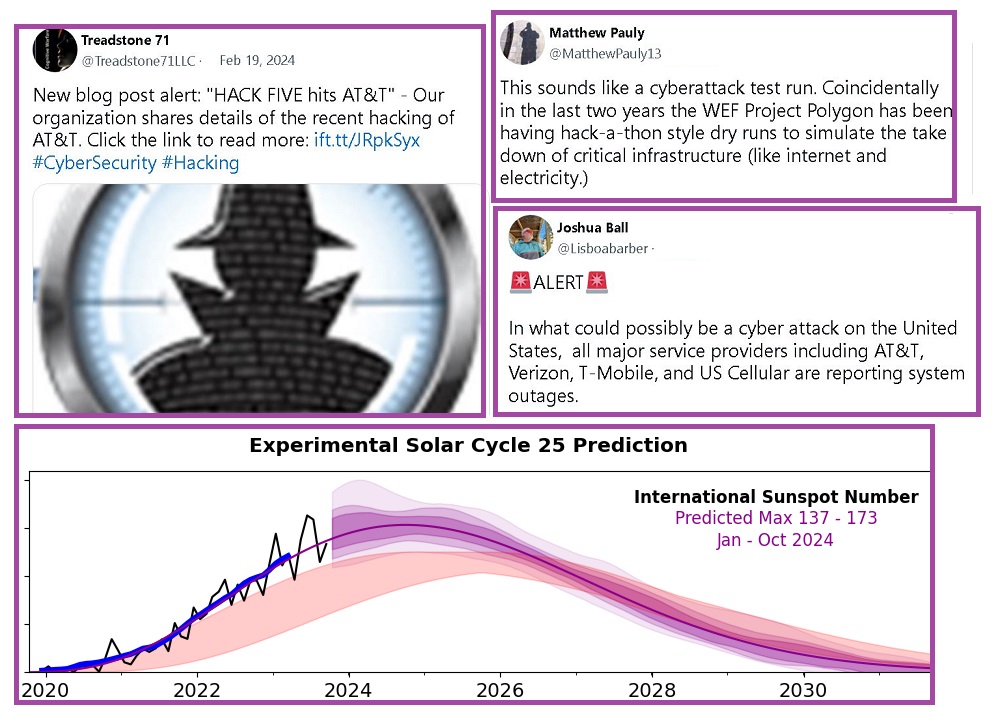Click the siren emoji before ALERT

(520, 283)
